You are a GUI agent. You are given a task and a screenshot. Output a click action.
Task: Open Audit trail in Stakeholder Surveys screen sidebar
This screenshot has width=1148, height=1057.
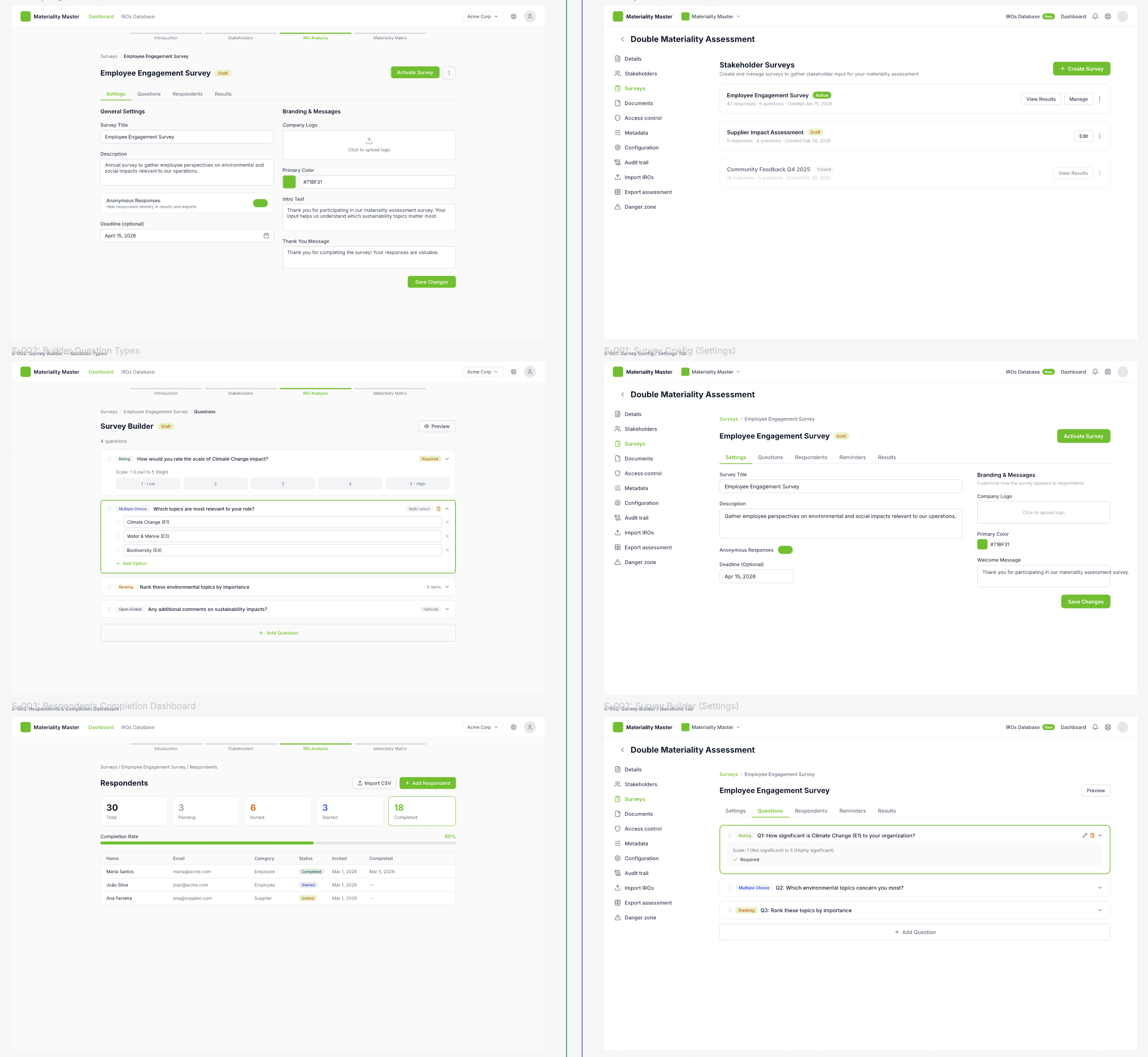coord(636,162)
